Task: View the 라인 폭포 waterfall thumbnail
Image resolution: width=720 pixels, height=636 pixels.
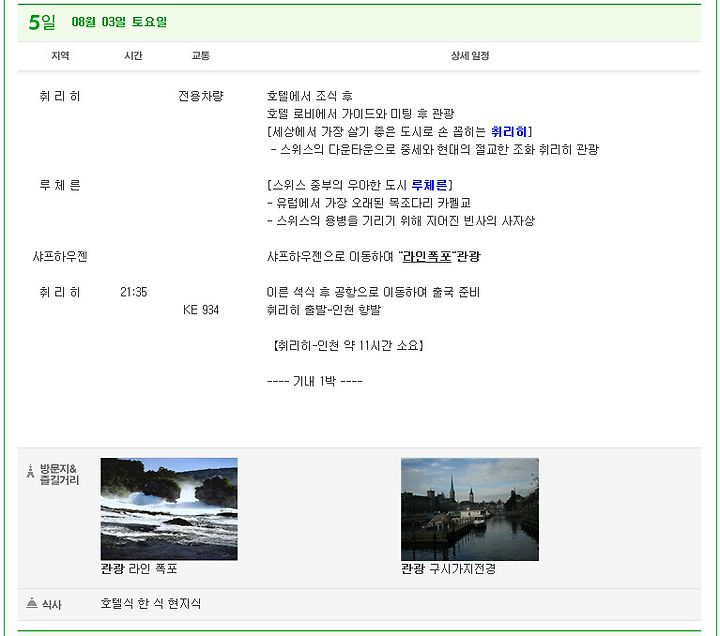Action: [169, 509]
